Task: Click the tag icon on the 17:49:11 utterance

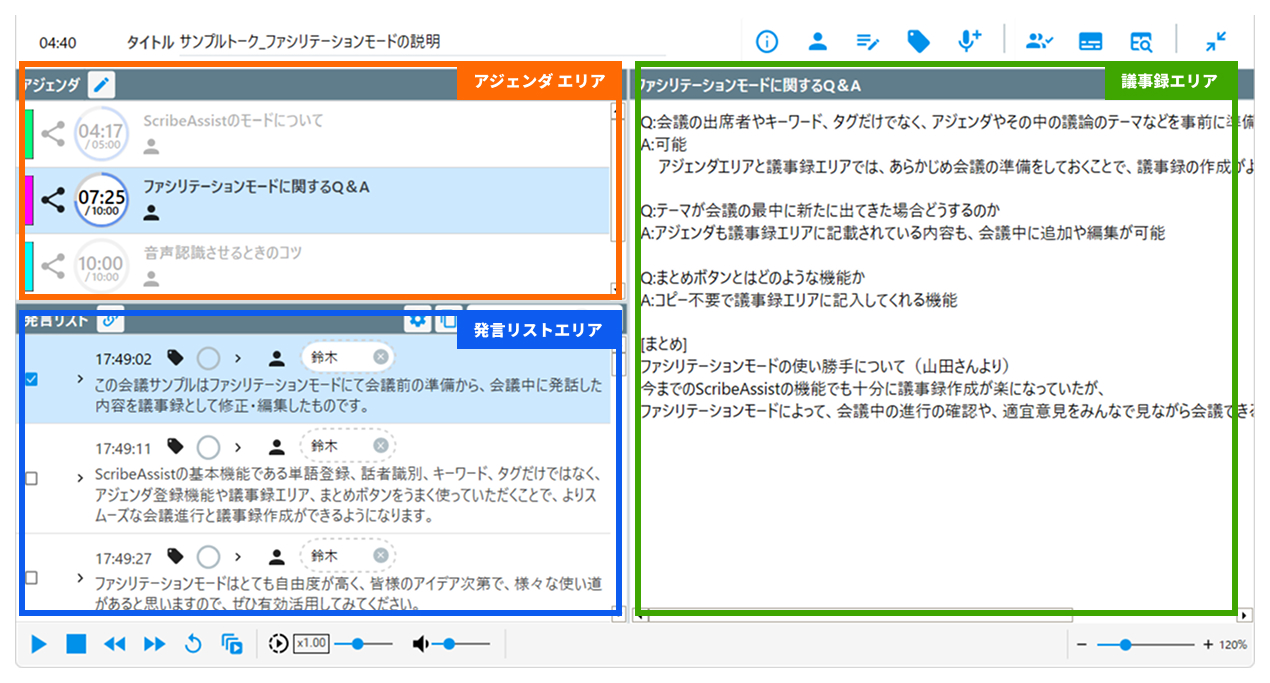Action: (x=176, y=447)
